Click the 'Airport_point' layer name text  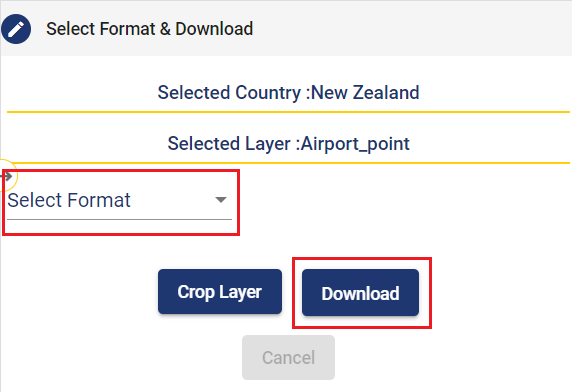(355, 144)
